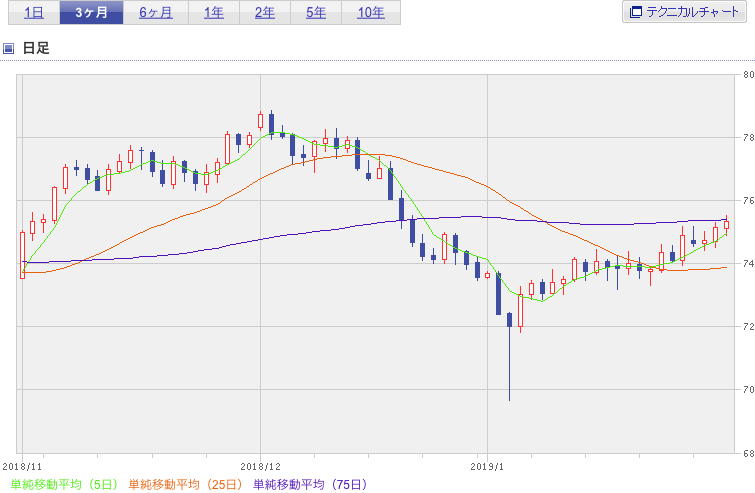The width and height of the screenshot is (755, 493).
Task: Click the 単純移動平均（75日） legend label
Action: (x=311, y=484)
